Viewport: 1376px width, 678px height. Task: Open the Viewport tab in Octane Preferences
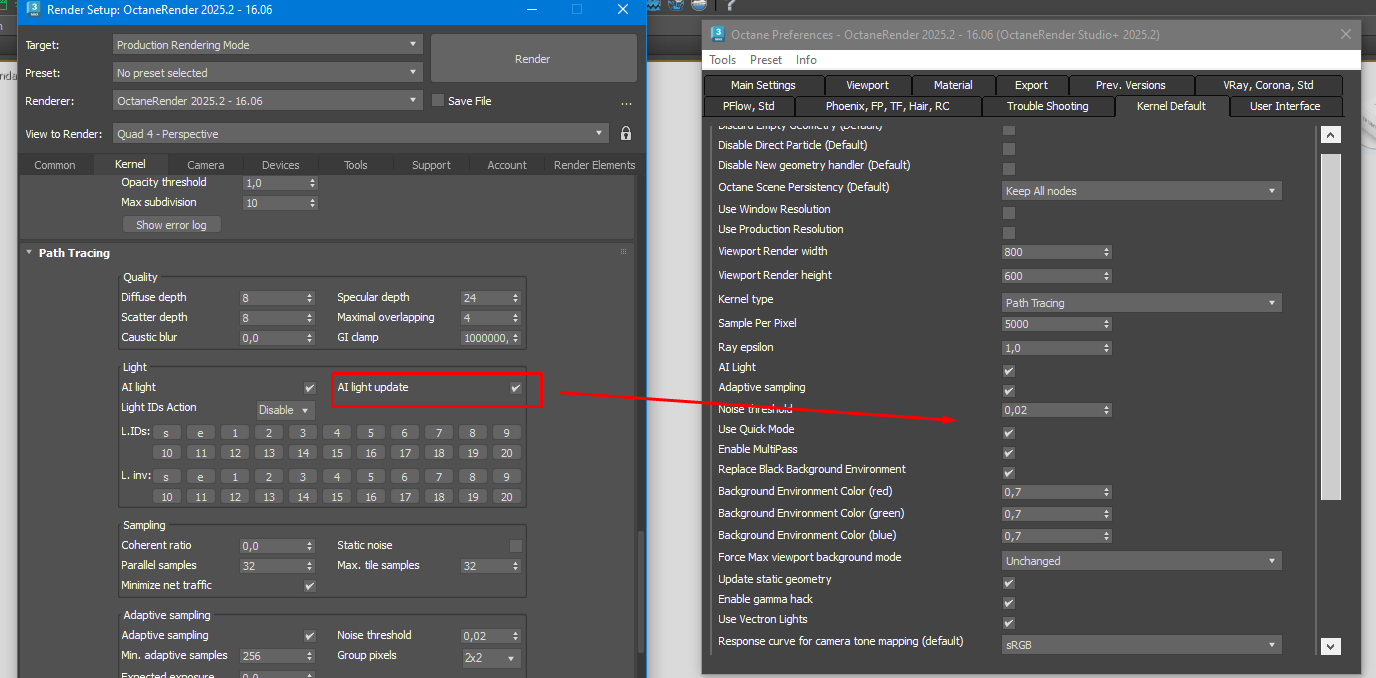[866, 85]
